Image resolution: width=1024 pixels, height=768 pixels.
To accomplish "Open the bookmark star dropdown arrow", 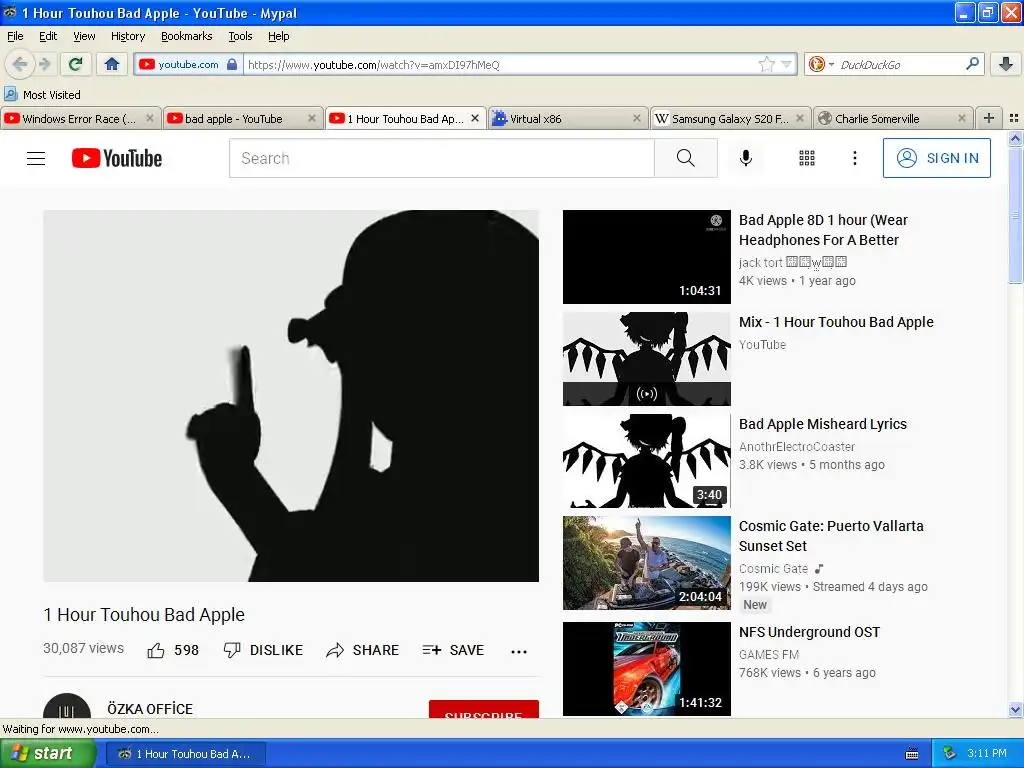I will pyautogui.click(x=786, y=65).
